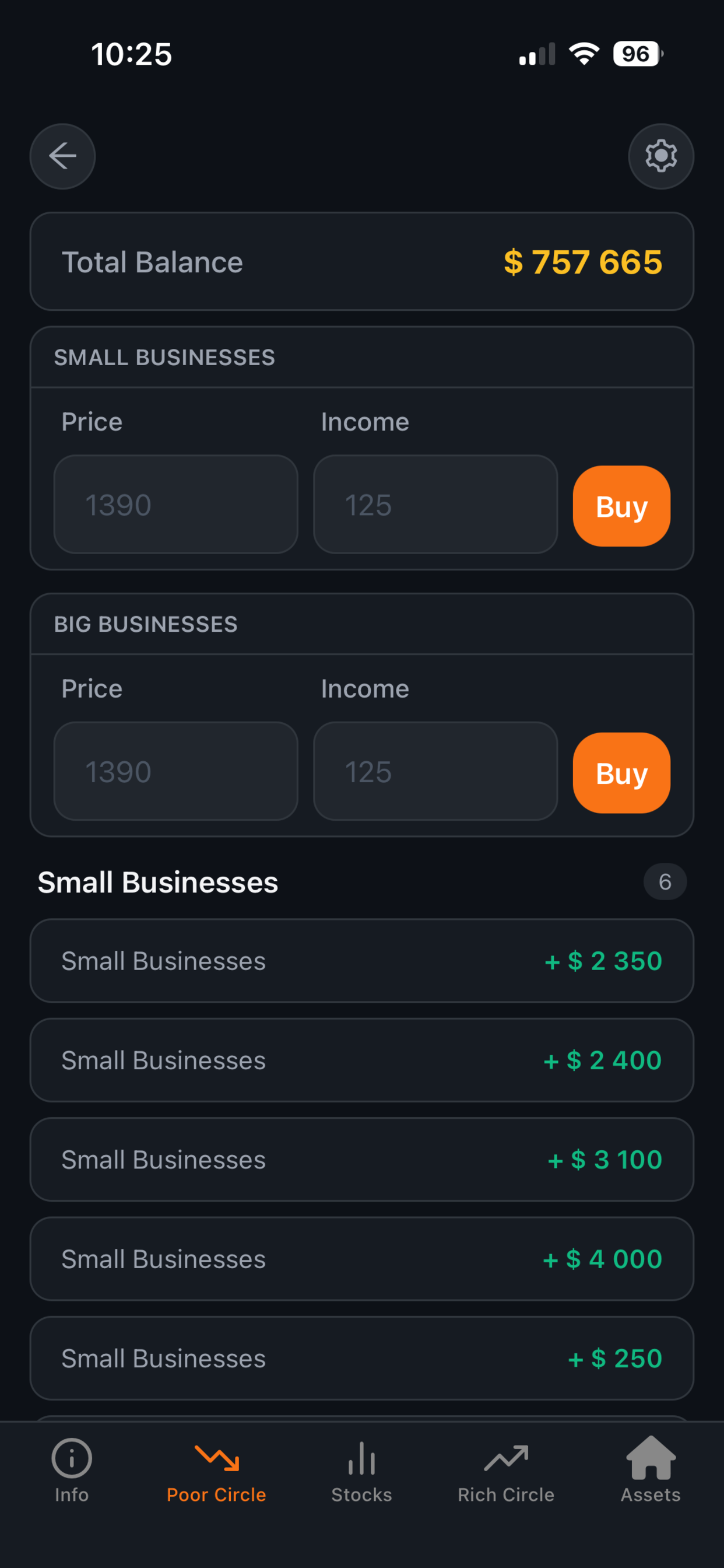724x1568 pixels.
Task: Open the Info tab icon
Action: point(72,1458)
